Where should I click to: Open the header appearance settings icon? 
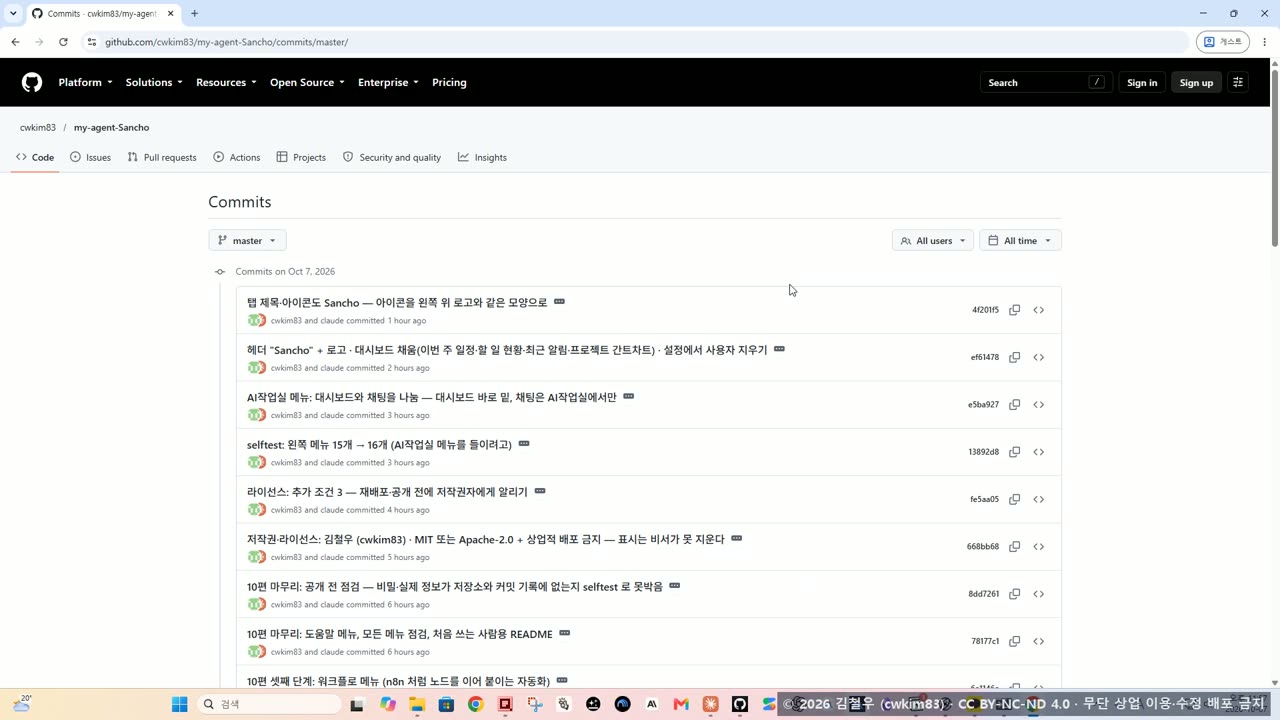pos(1238,82)
